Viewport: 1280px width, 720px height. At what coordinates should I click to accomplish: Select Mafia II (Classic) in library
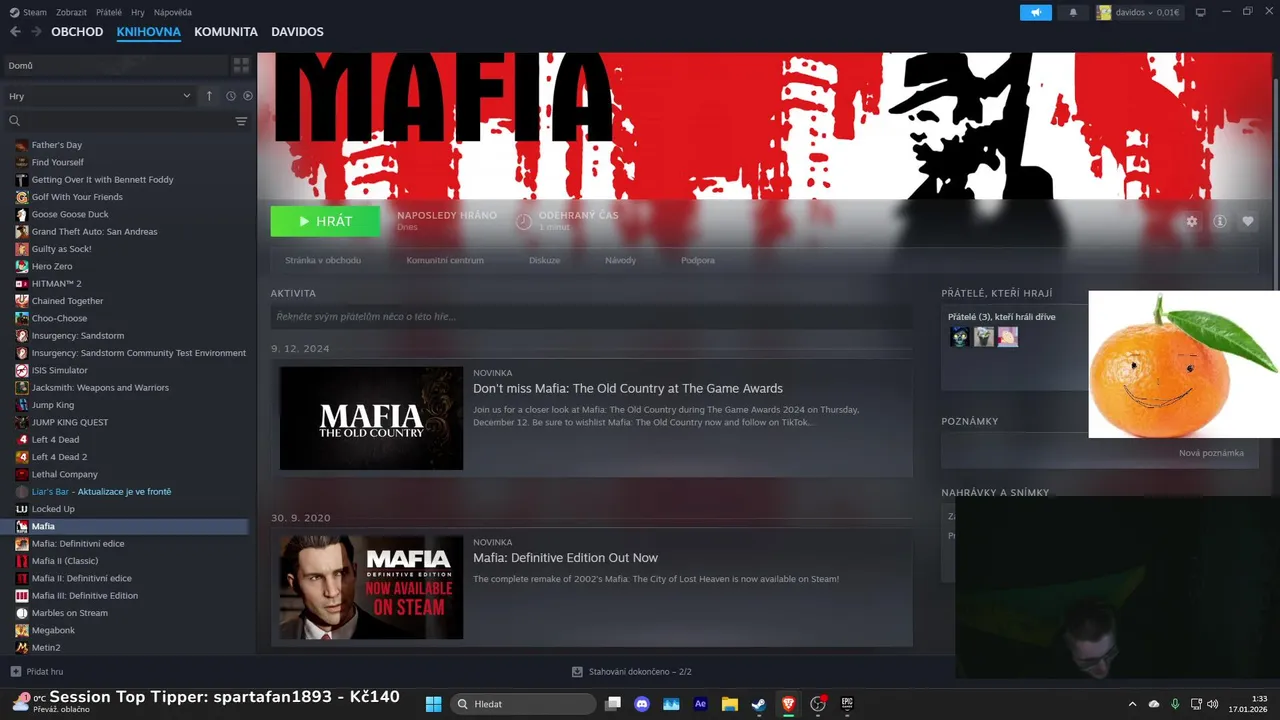pos(65,561)
